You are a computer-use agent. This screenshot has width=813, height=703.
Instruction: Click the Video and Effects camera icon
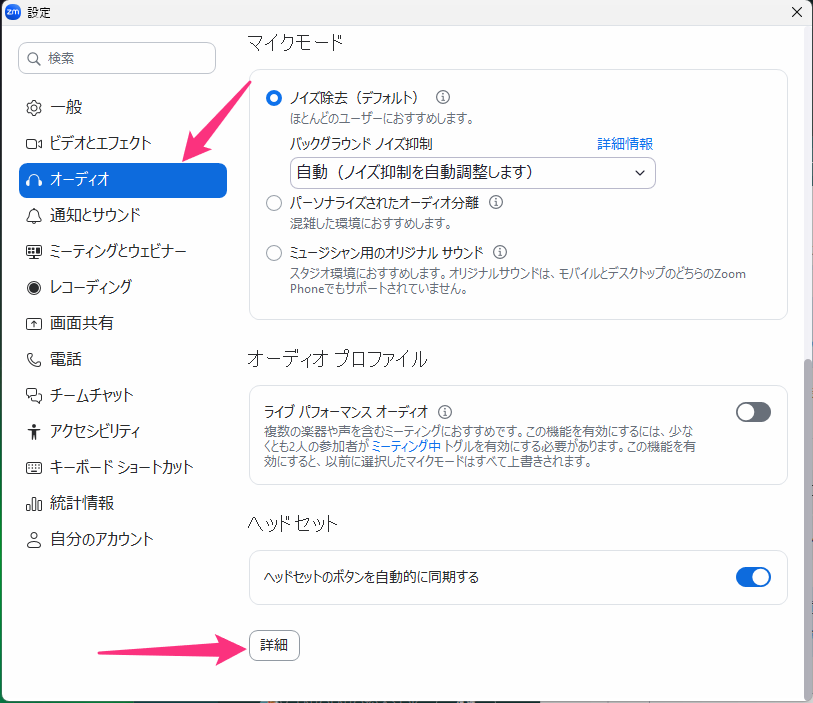pos(34,143)
